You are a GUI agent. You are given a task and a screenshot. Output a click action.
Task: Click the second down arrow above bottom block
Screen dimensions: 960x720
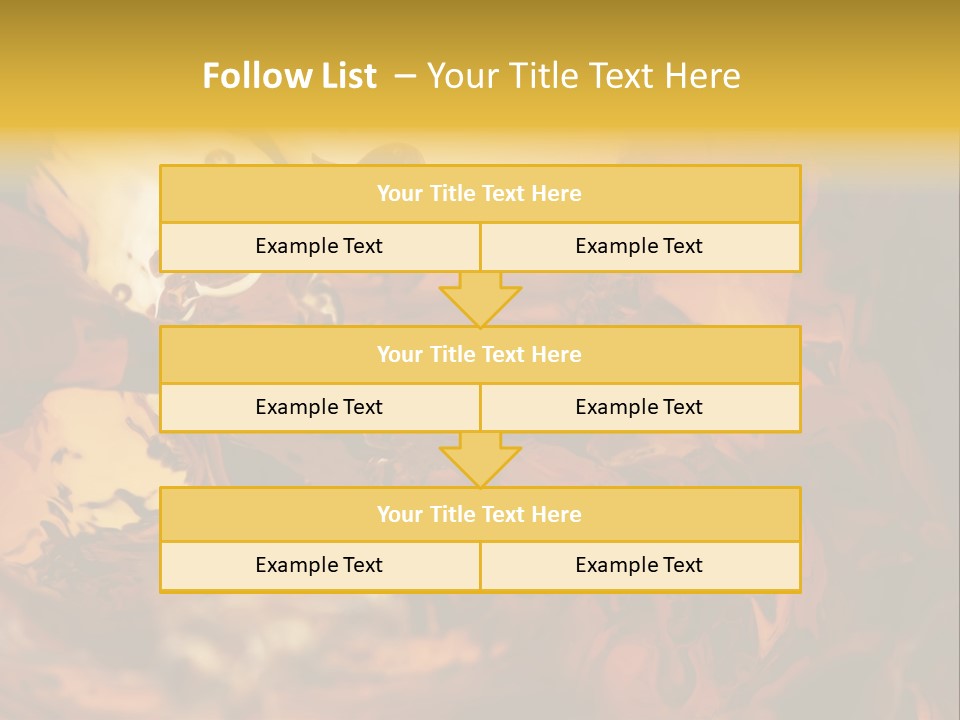point(480,462)
